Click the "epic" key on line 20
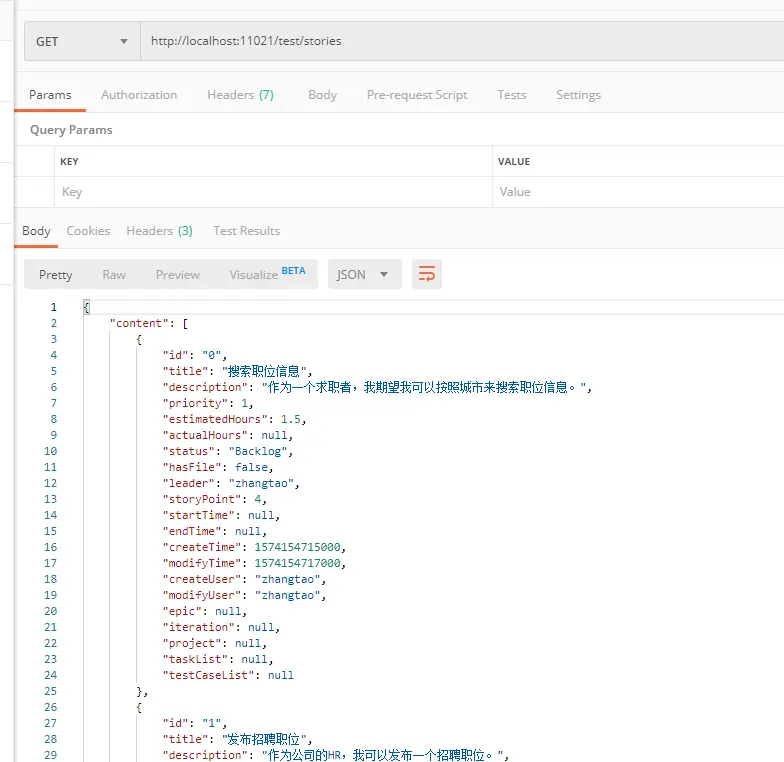Image resolution: width=784 pixels, height=762 pixels. pos(182,612)
